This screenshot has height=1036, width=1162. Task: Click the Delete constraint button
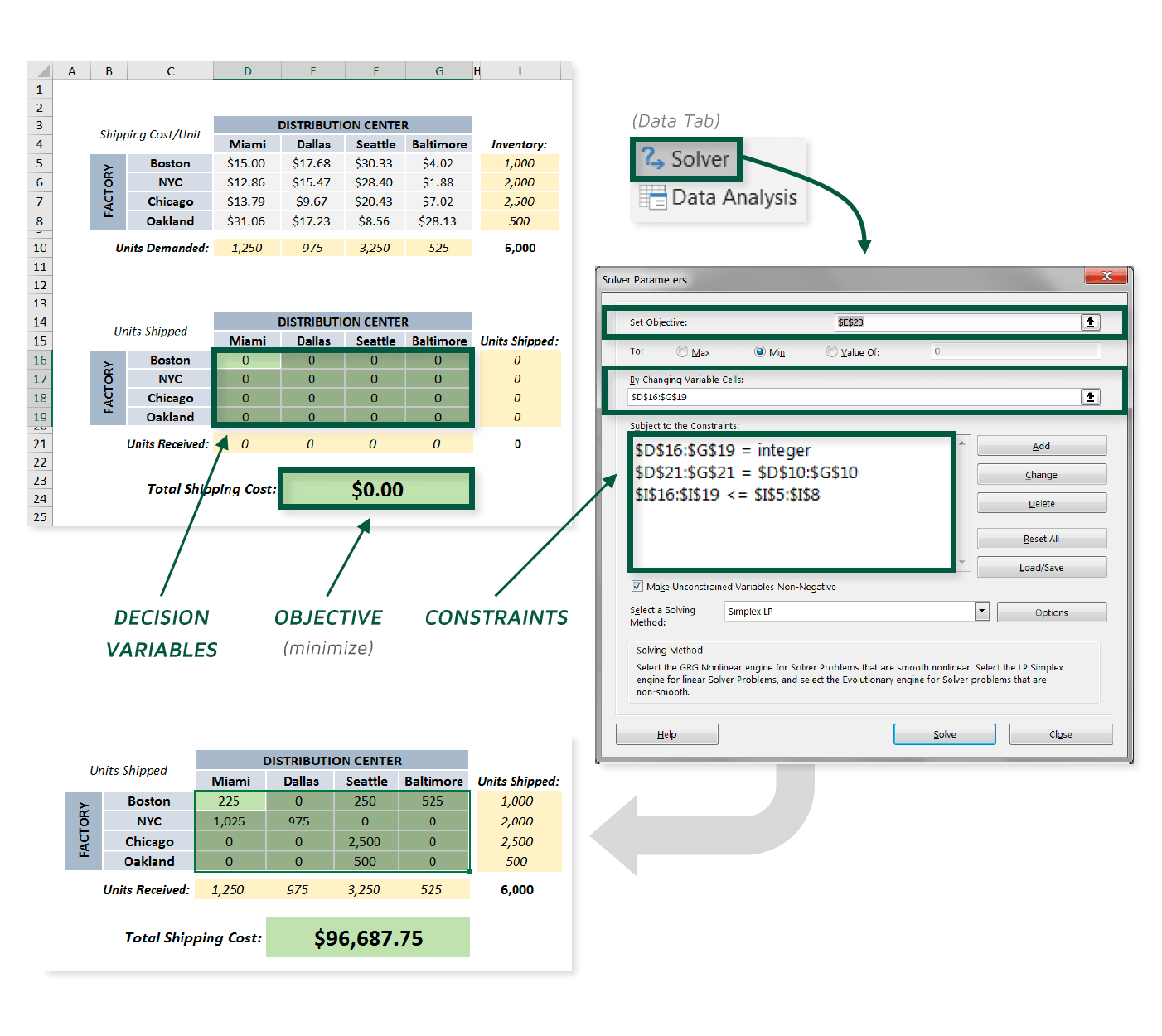click(1042, 503)
